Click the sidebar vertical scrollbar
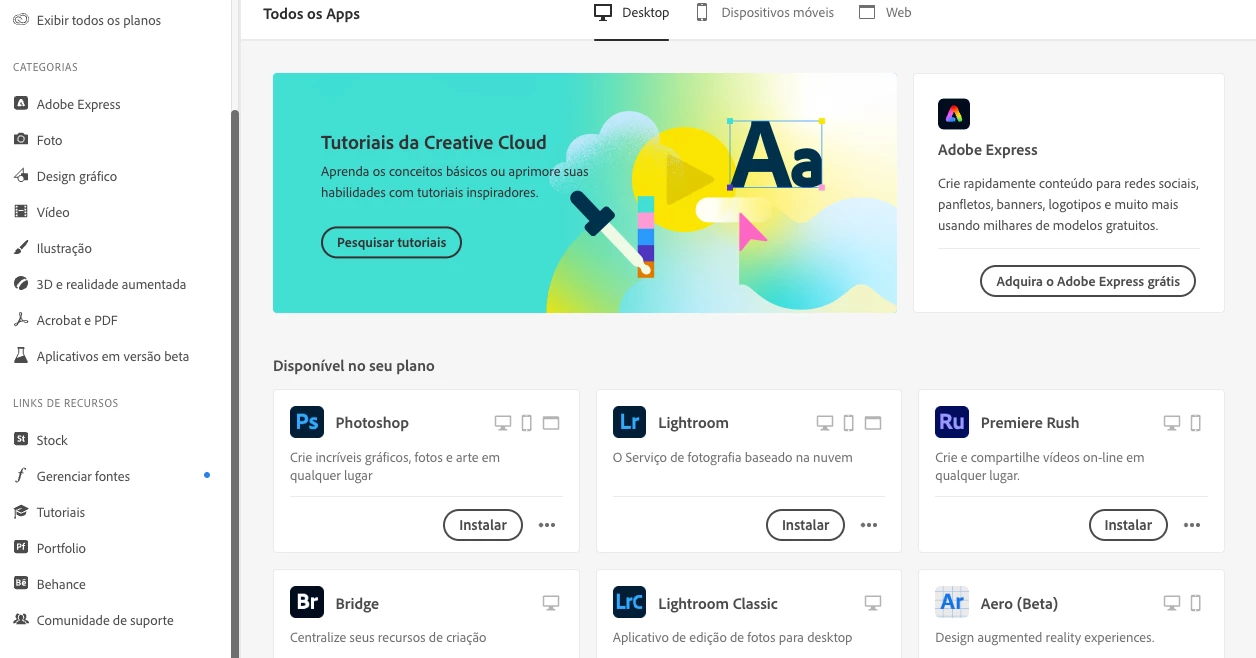Image resolution: width=1256 pixels, height=658 pixels. (236, 383)
